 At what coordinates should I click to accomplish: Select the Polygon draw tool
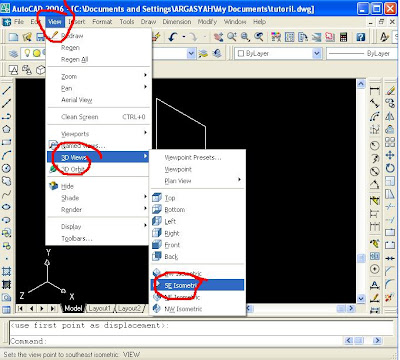[x=6, y=129]
